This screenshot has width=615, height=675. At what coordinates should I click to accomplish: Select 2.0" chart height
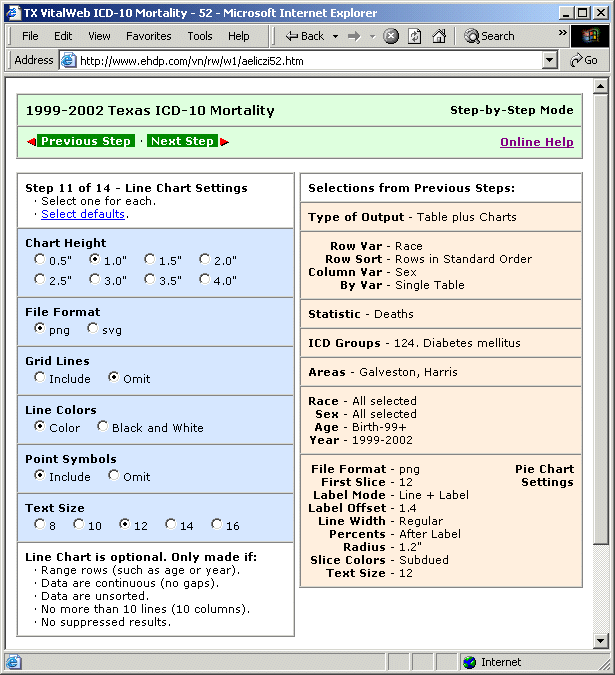[204, 259]
